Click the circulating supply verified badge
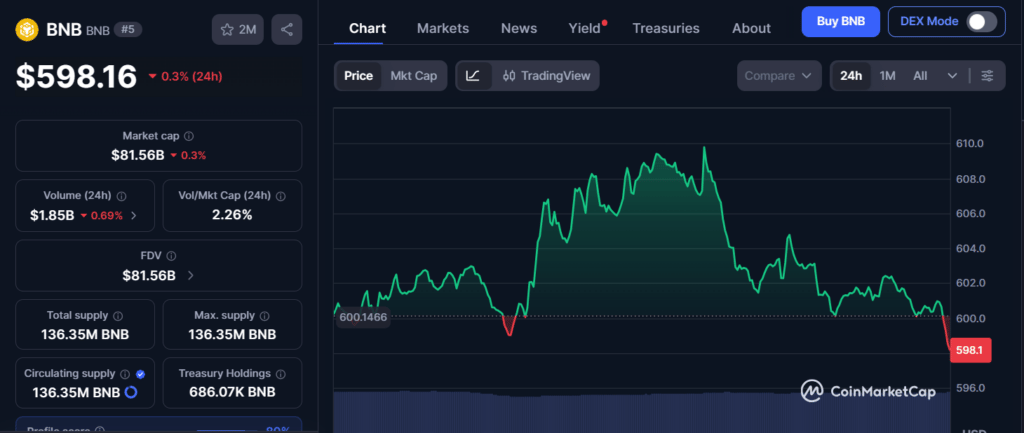 (x=140, y=373)
